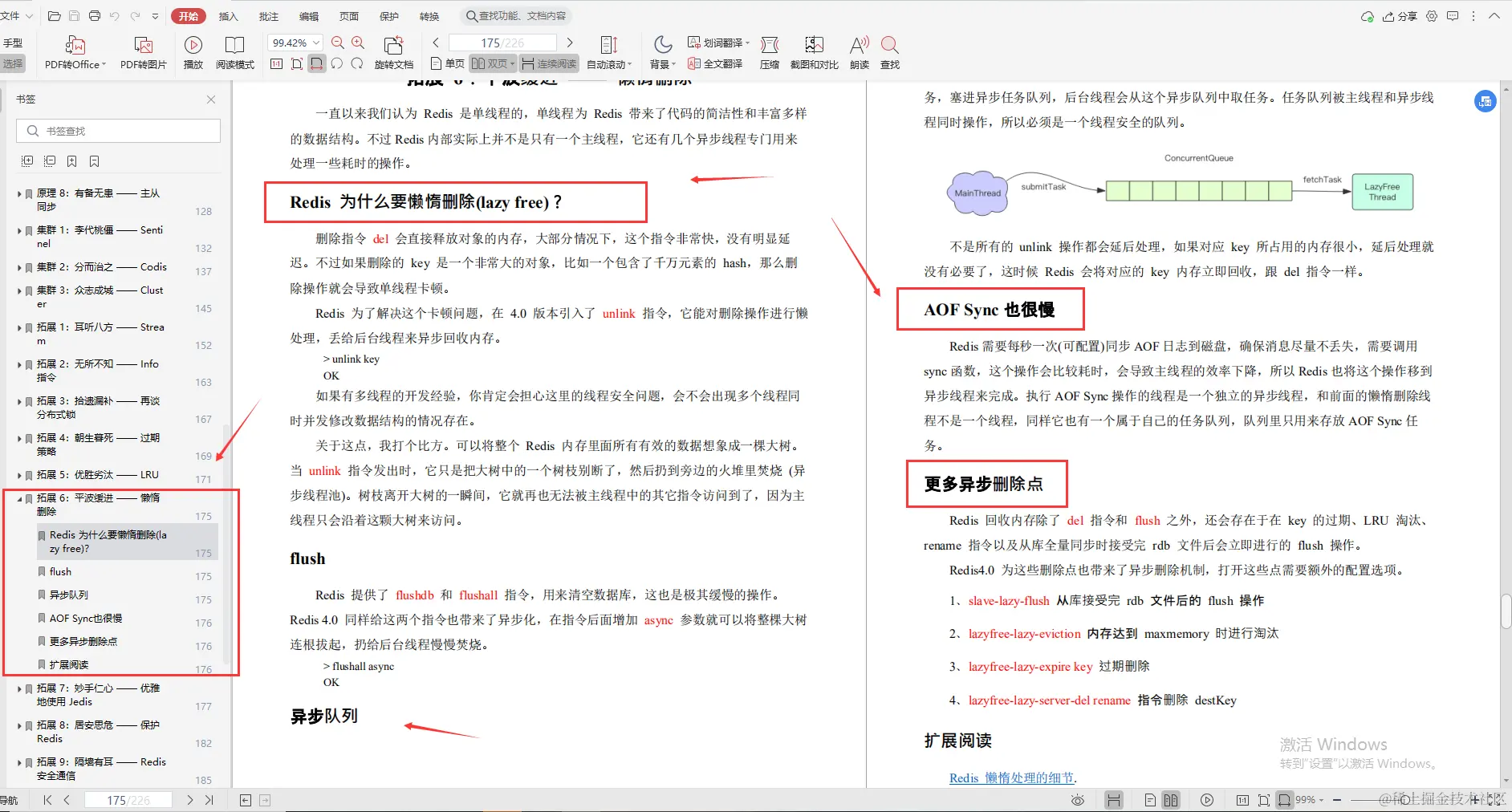Select the hand tool (手型)

click(13, 43)
